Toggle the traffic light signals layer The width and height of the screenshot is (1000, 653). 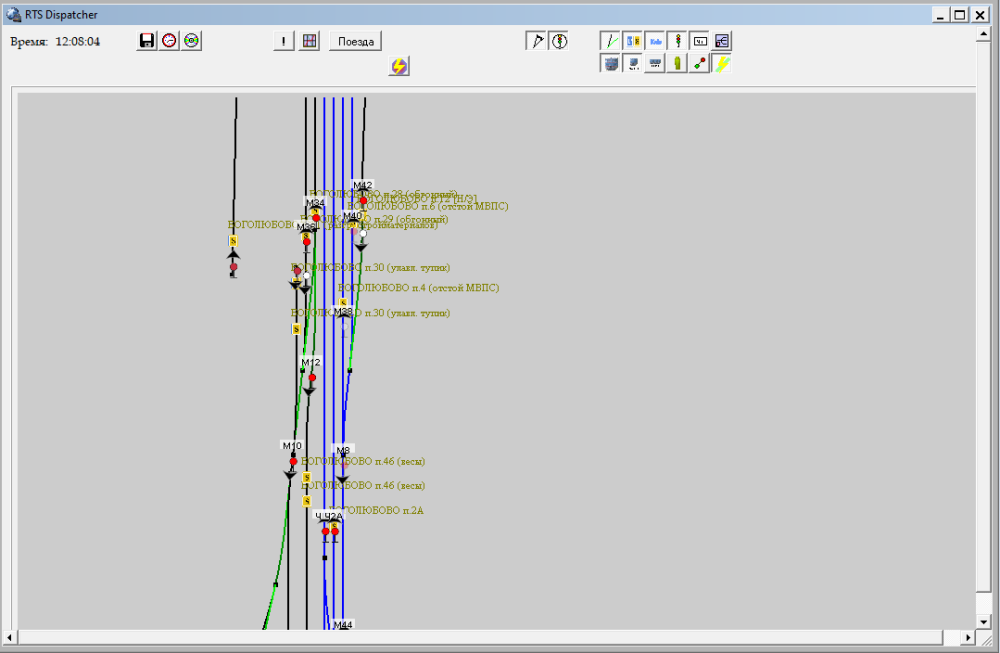point(677,41)
